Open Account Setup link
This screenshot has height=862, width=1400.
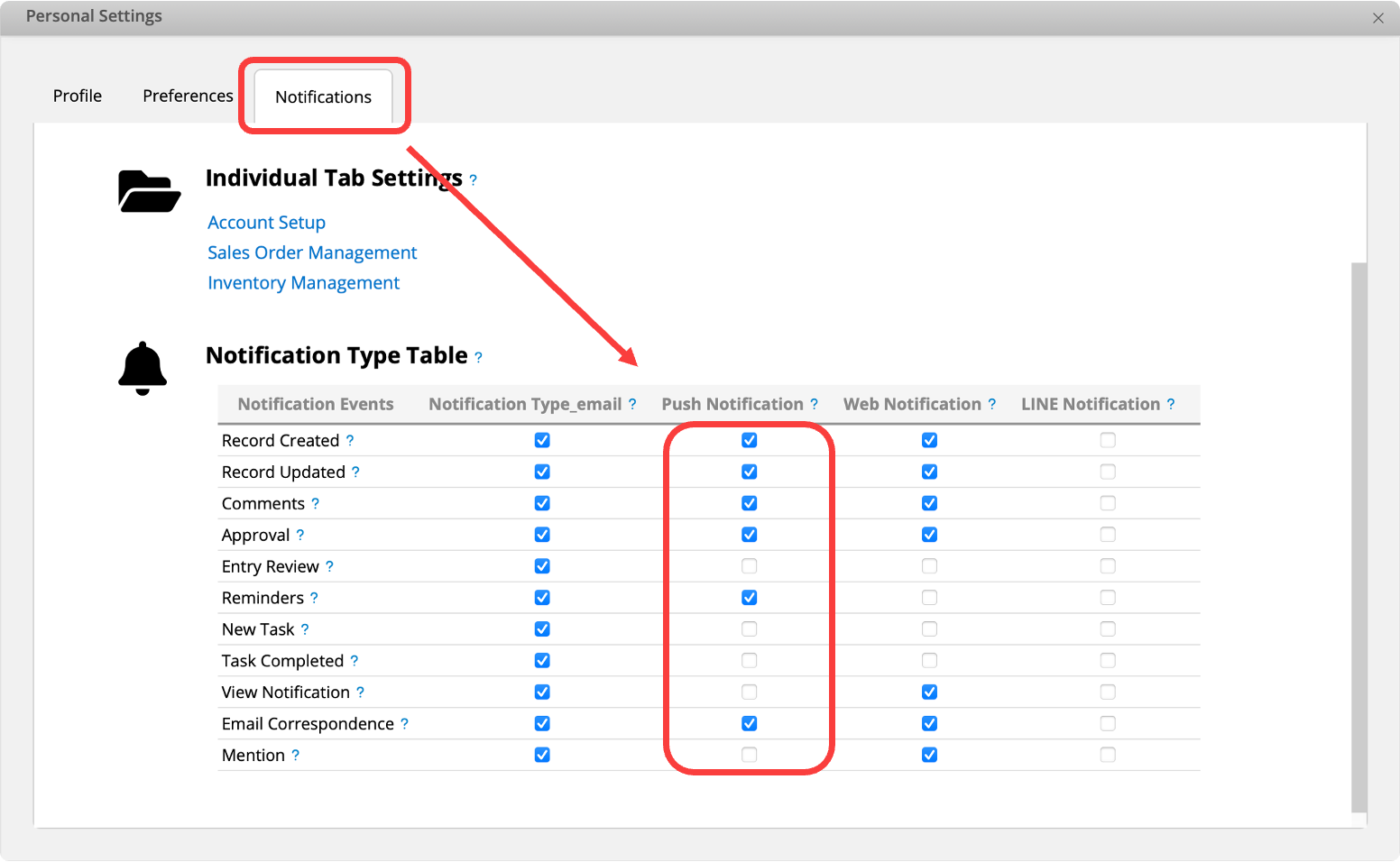tap(266, 223)
